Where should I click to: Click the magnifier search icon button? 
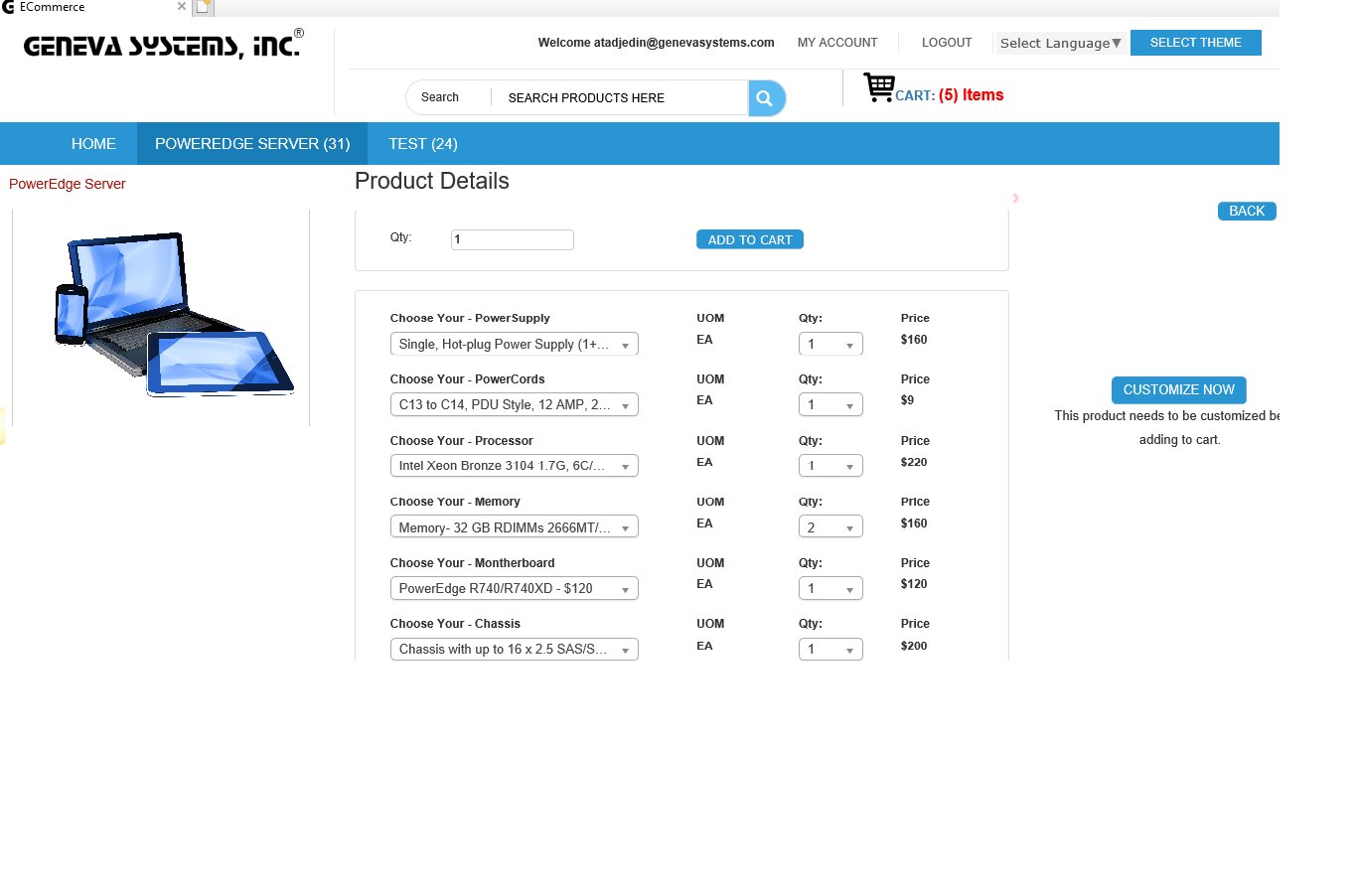[x=766, y=98]
